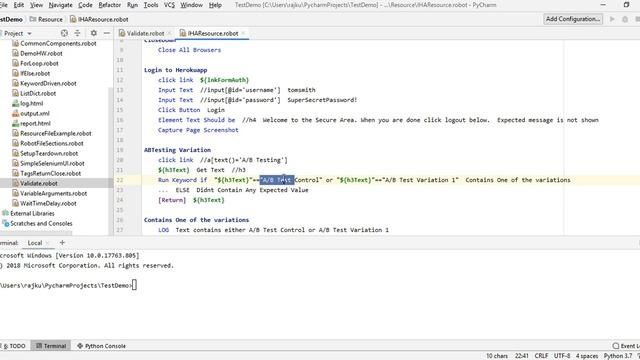Open CommonComponents.robot in project tree
The height and width of the screenshot is (360, 640).
point(58,43)
